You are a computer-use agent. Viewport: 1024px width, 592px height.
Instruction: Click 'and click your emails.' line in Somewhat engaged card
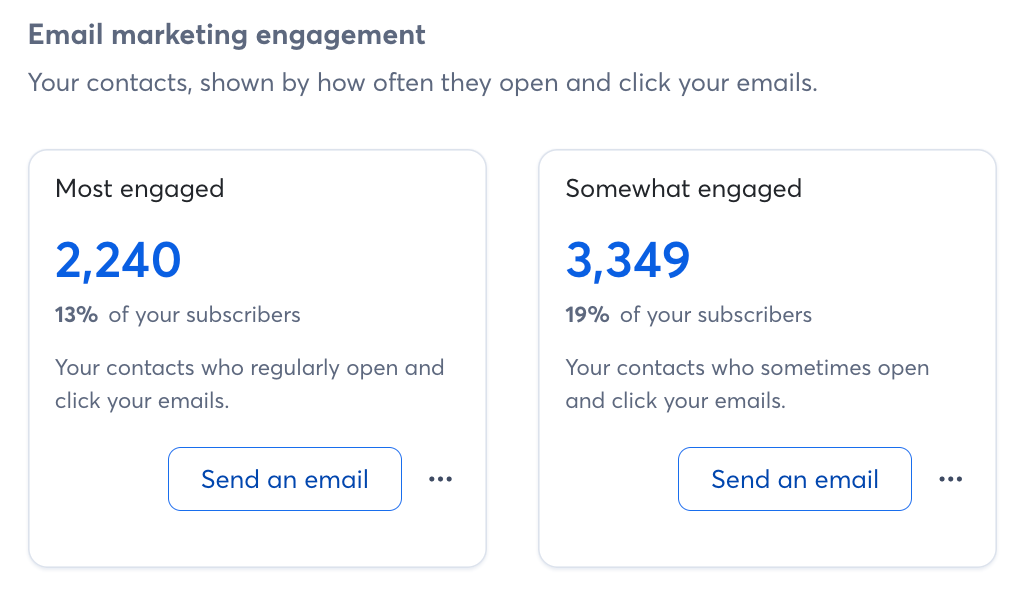tap(675, 401)
